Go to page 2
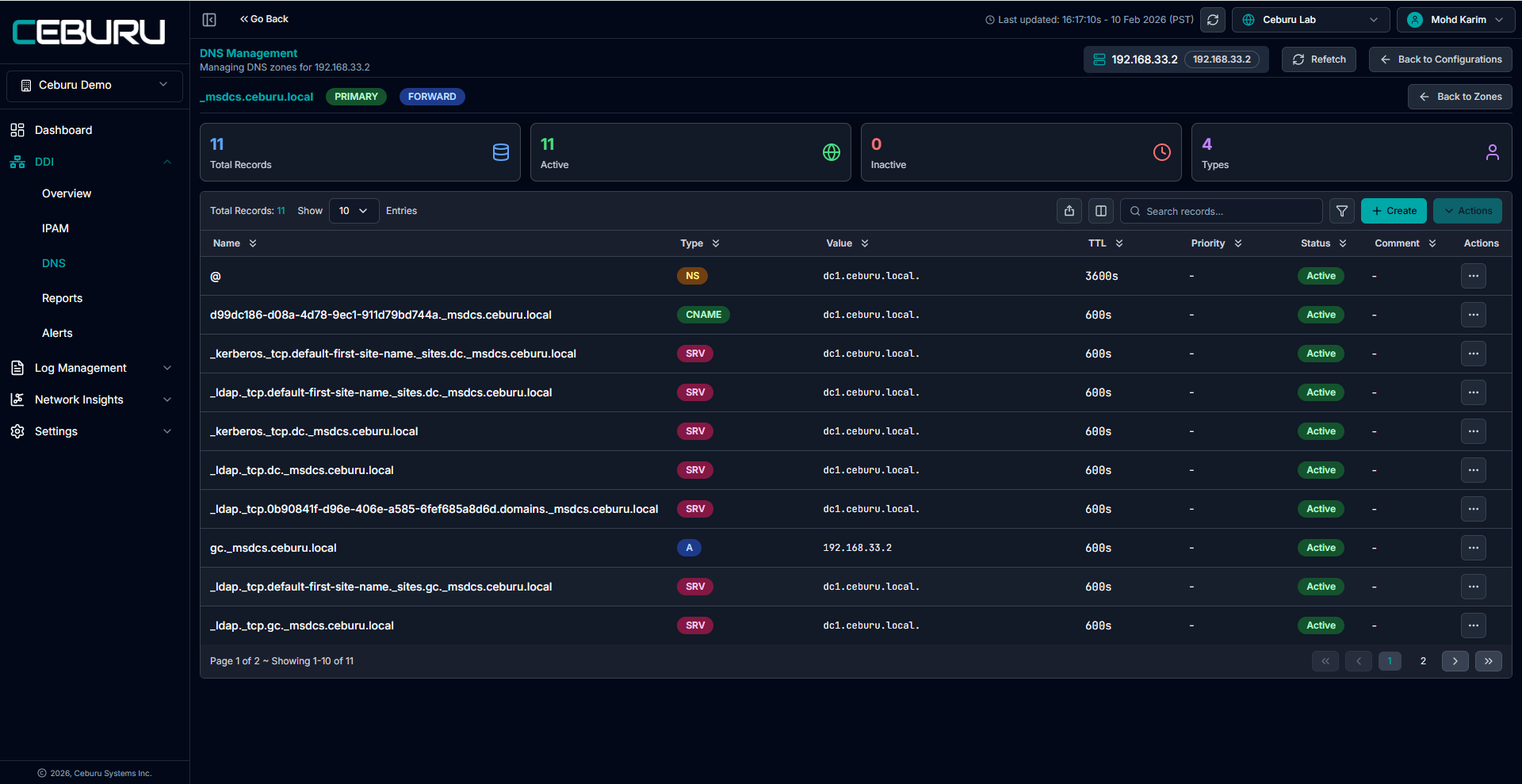1522x784 pixels. click(1423, 661)
